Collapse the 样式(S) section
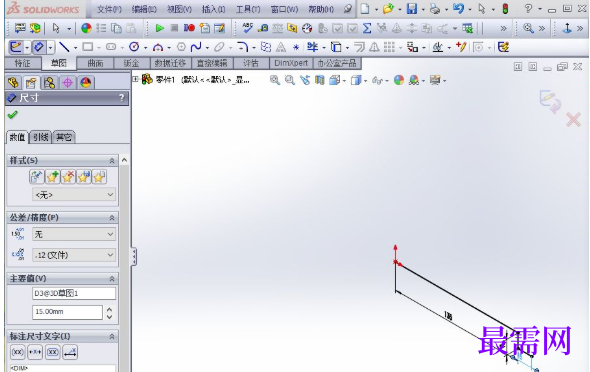590x372 pixels. pyautogui.click(x=112, y=161)
